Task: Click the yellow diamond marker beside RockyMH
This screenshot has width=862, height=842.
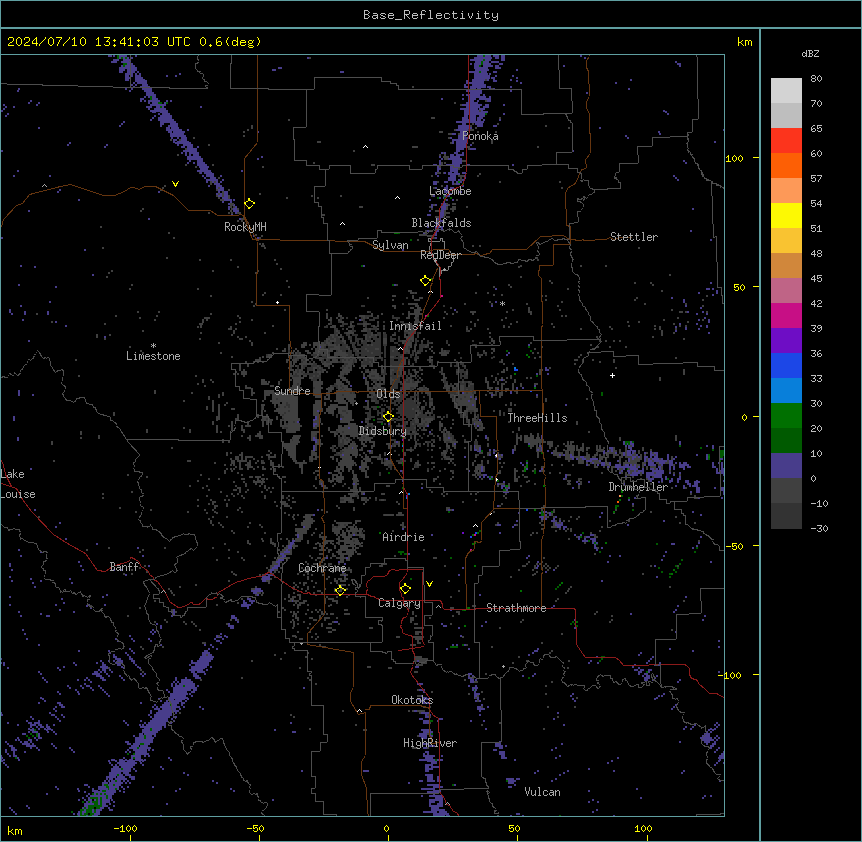Action: (x=250, y=204)
